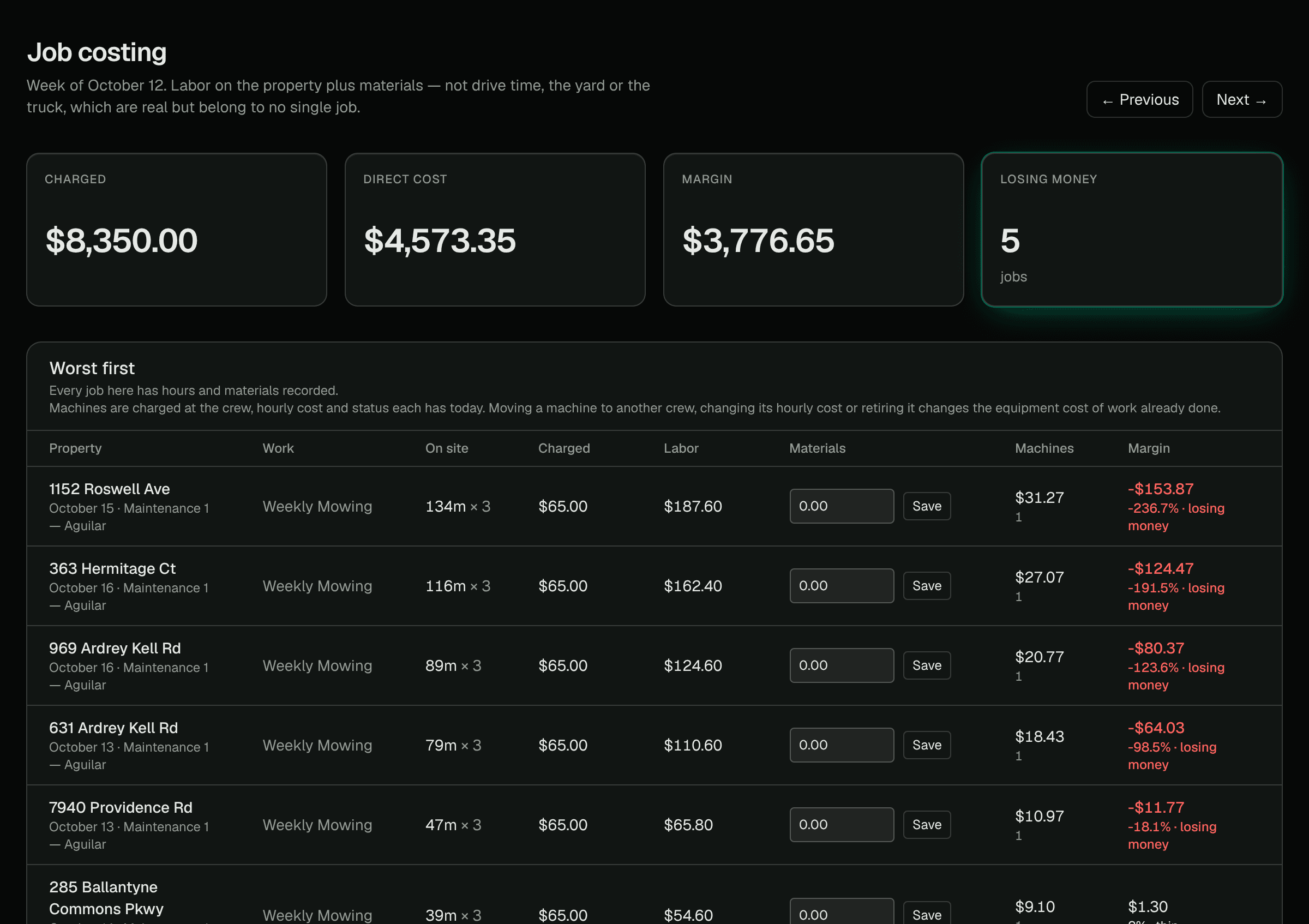The height and width of the screenshot is (924, 1309).
Task: Focus materials field for 7940 Providence Rd
Action: (842, 824)
